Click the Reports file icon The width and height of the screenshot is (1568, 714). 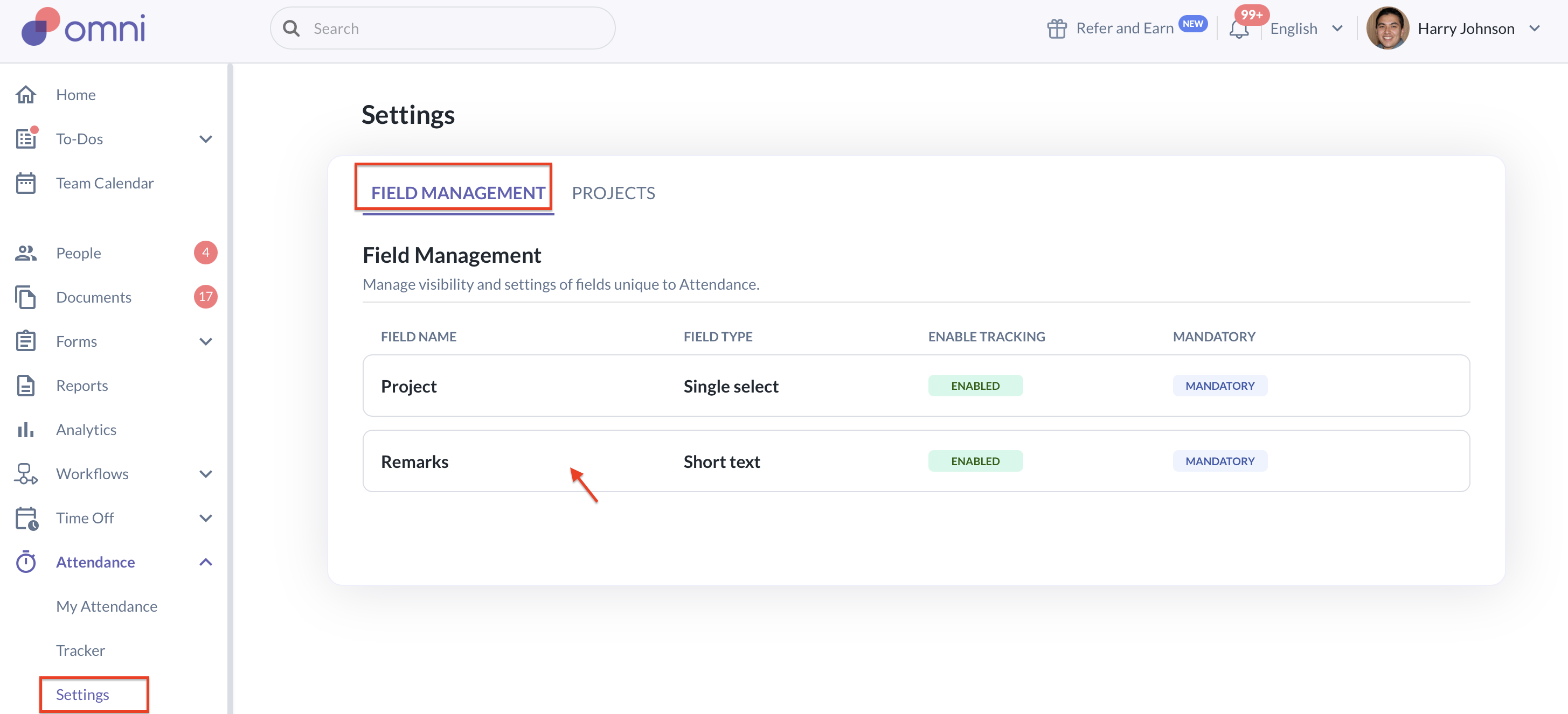pos(25,386)
